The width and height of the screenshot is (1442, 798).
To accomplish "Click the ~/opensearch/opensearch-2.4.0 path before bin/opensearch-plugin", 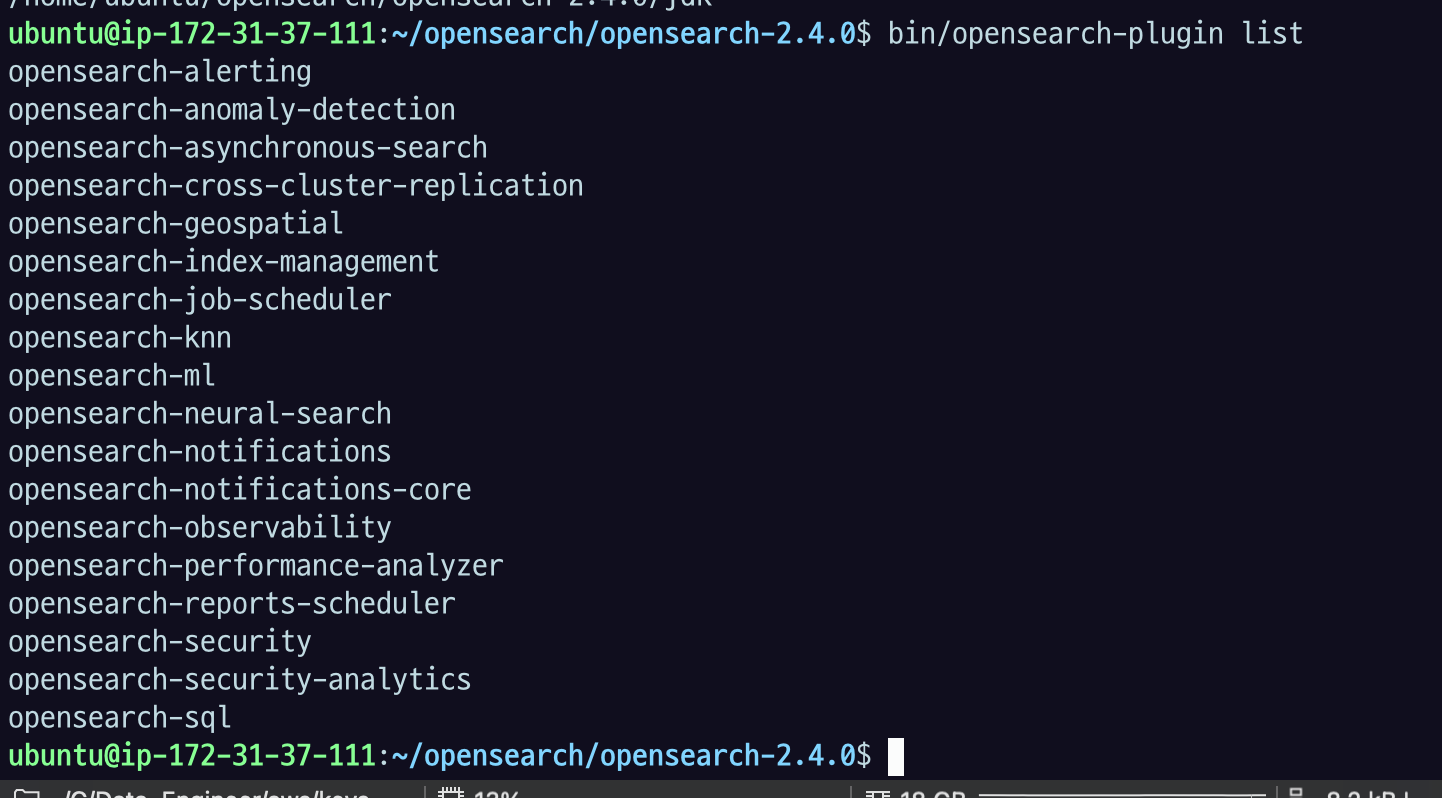I will click(x=622, y=34).
